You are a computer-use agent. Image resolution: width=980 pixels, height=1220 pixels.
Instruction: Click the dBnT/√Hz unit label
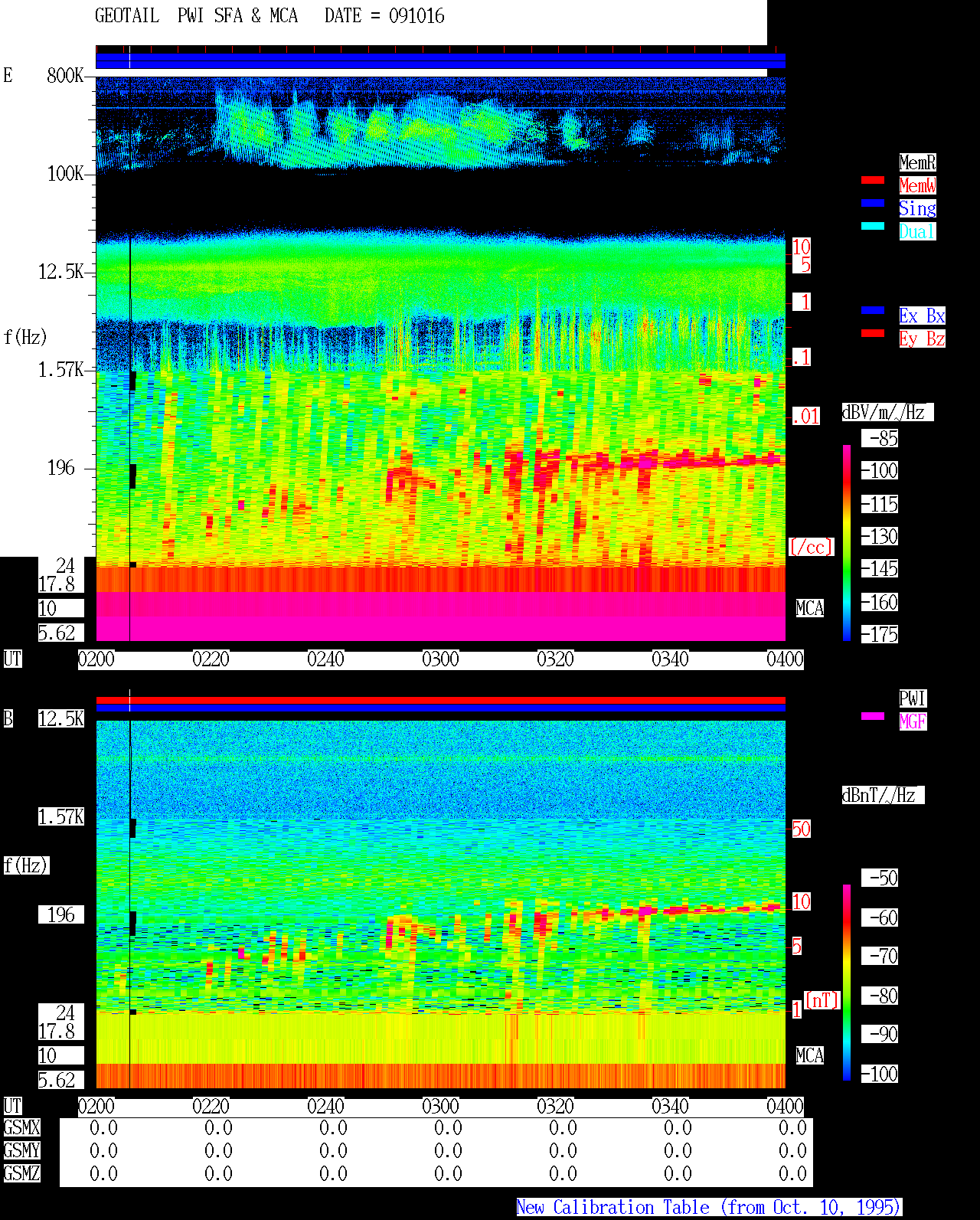pyautogui.click(x=883, y=795)
